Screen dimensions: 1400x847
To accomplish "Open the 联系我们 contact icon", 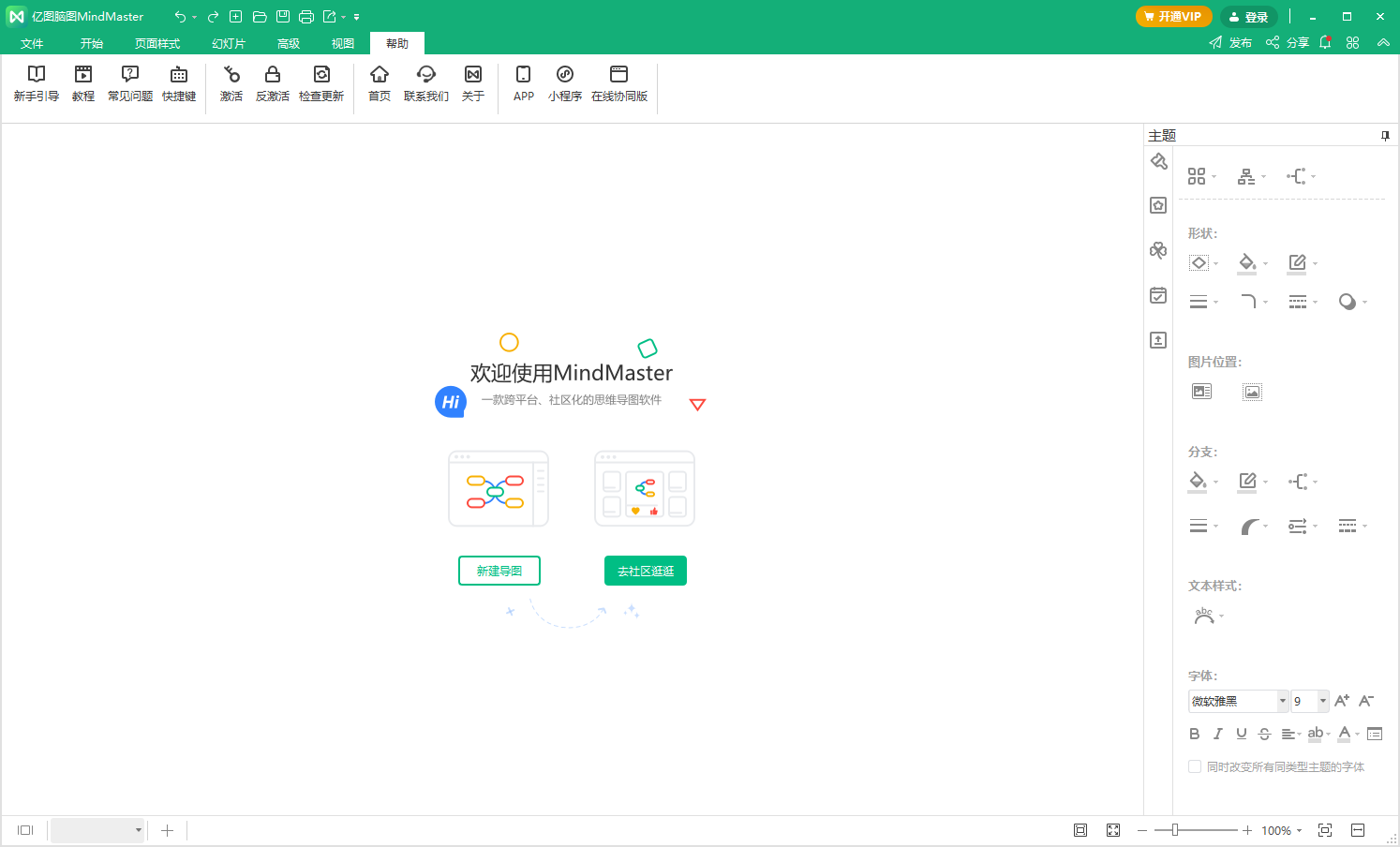I will 426,83.
